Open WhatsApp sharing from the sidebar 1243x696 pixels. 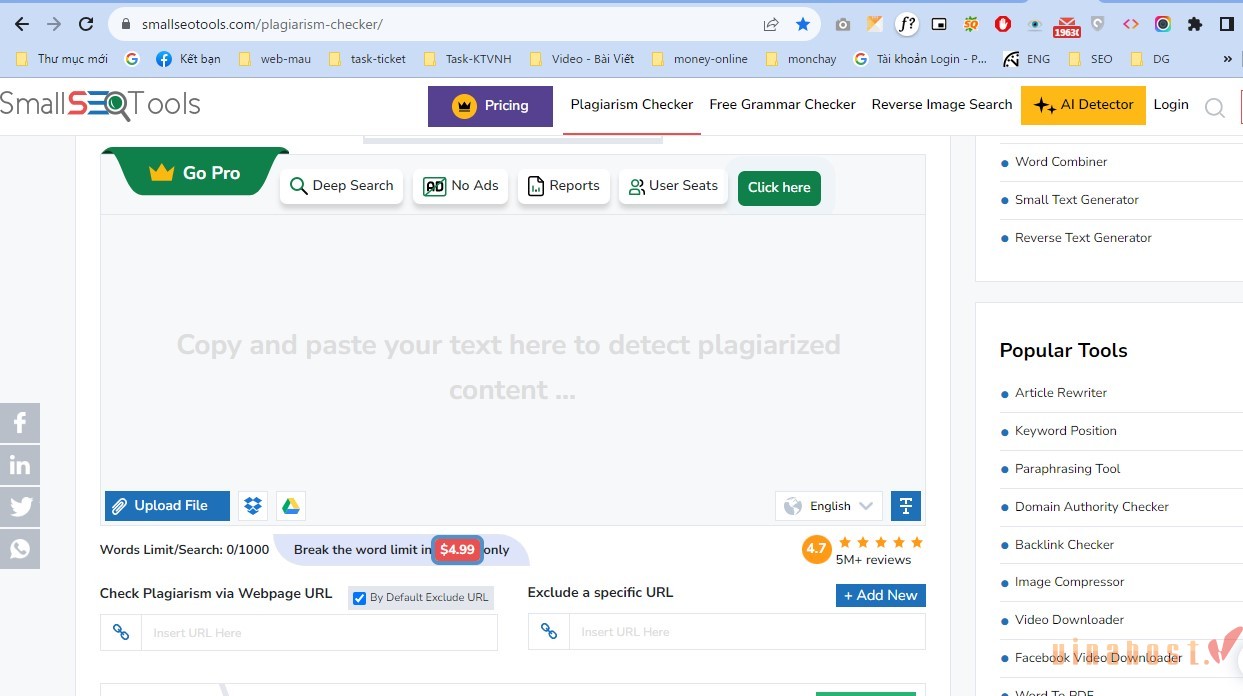(20, 548)
